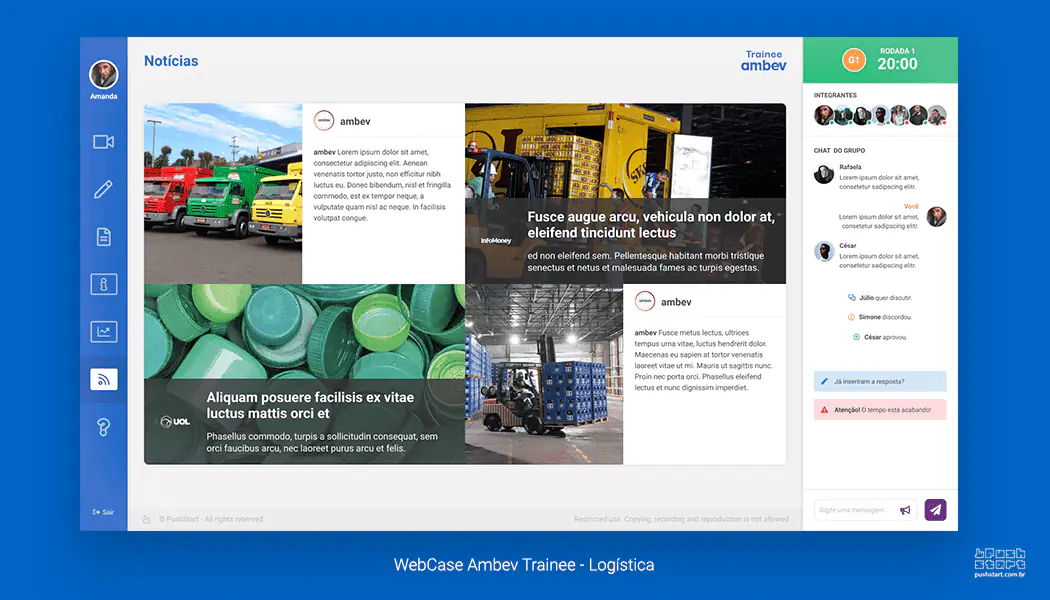
Task: Click the Sair logout link
Action: pyautogui.click(x=103, y=512)
